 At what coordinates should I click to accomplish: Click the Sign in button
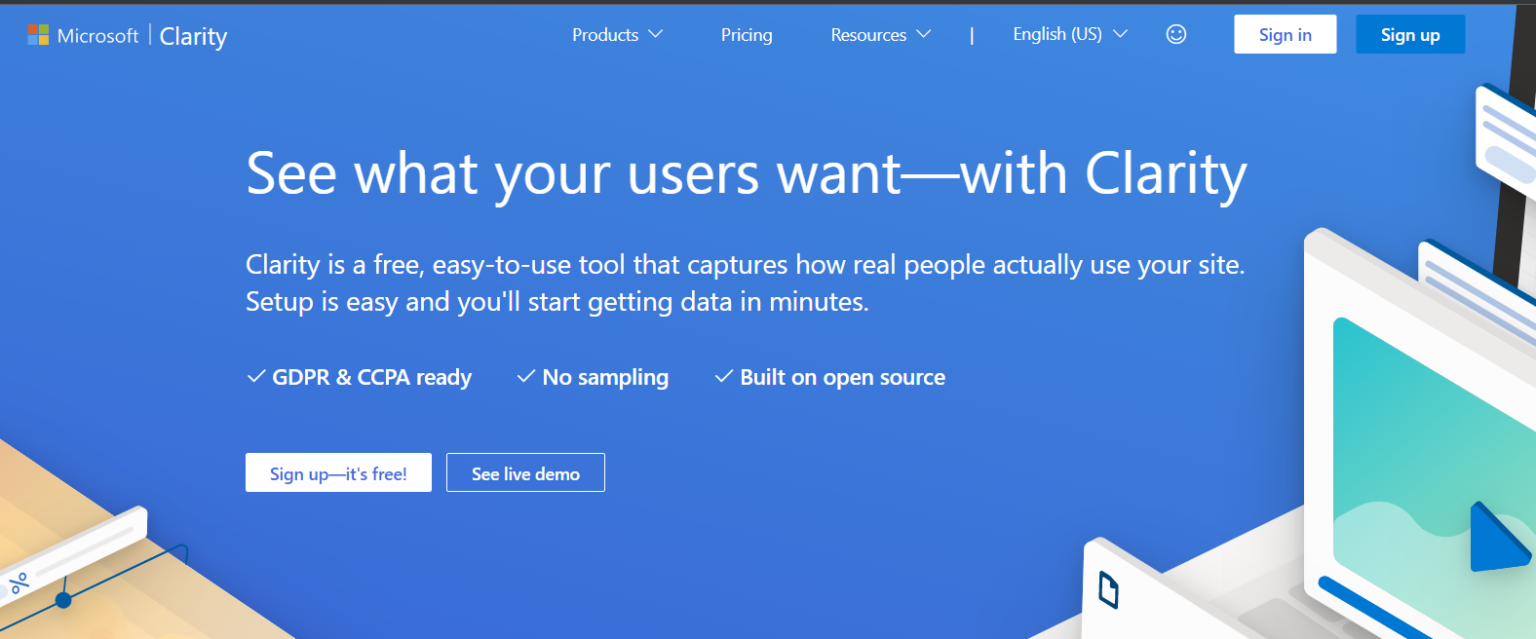click(1285, 34)
